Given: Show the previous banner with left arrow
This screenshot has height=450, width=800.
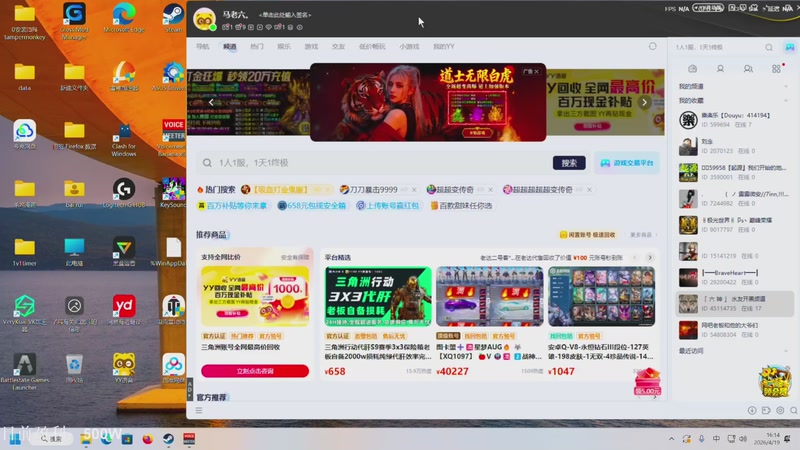Looking at the screenshot, I should click(211, 102).
